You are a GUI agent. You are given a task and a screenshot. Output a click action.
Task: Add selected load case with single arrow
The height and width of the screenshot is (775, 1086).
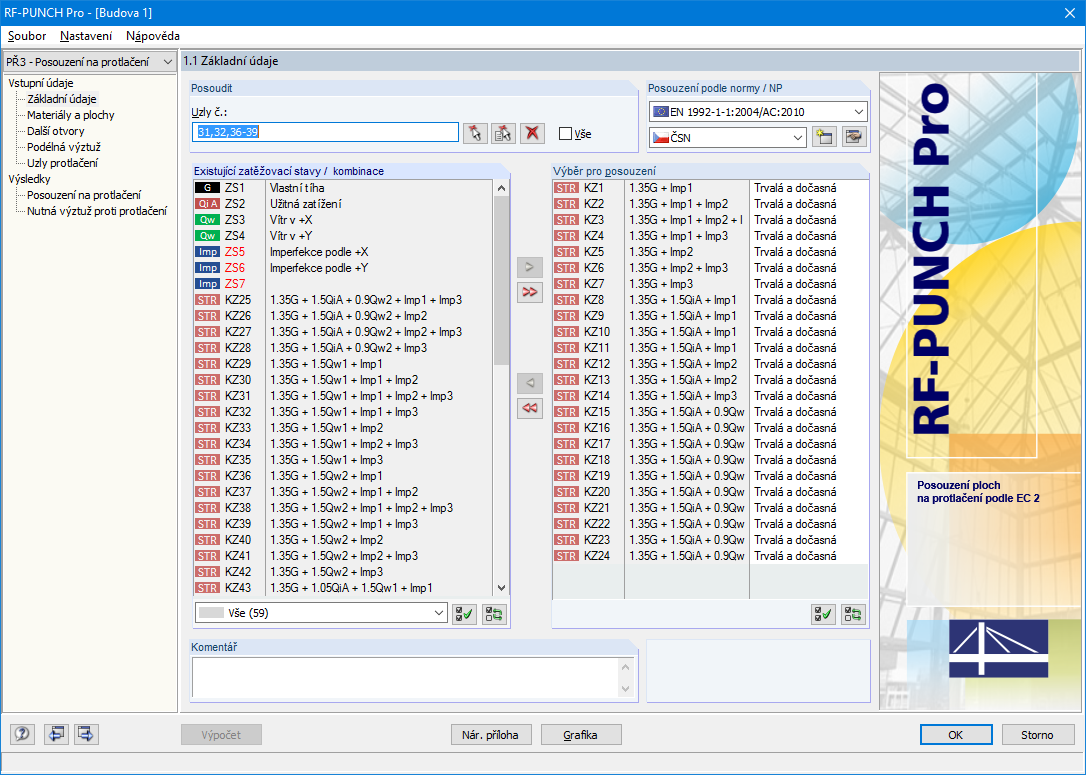point(530,267)
